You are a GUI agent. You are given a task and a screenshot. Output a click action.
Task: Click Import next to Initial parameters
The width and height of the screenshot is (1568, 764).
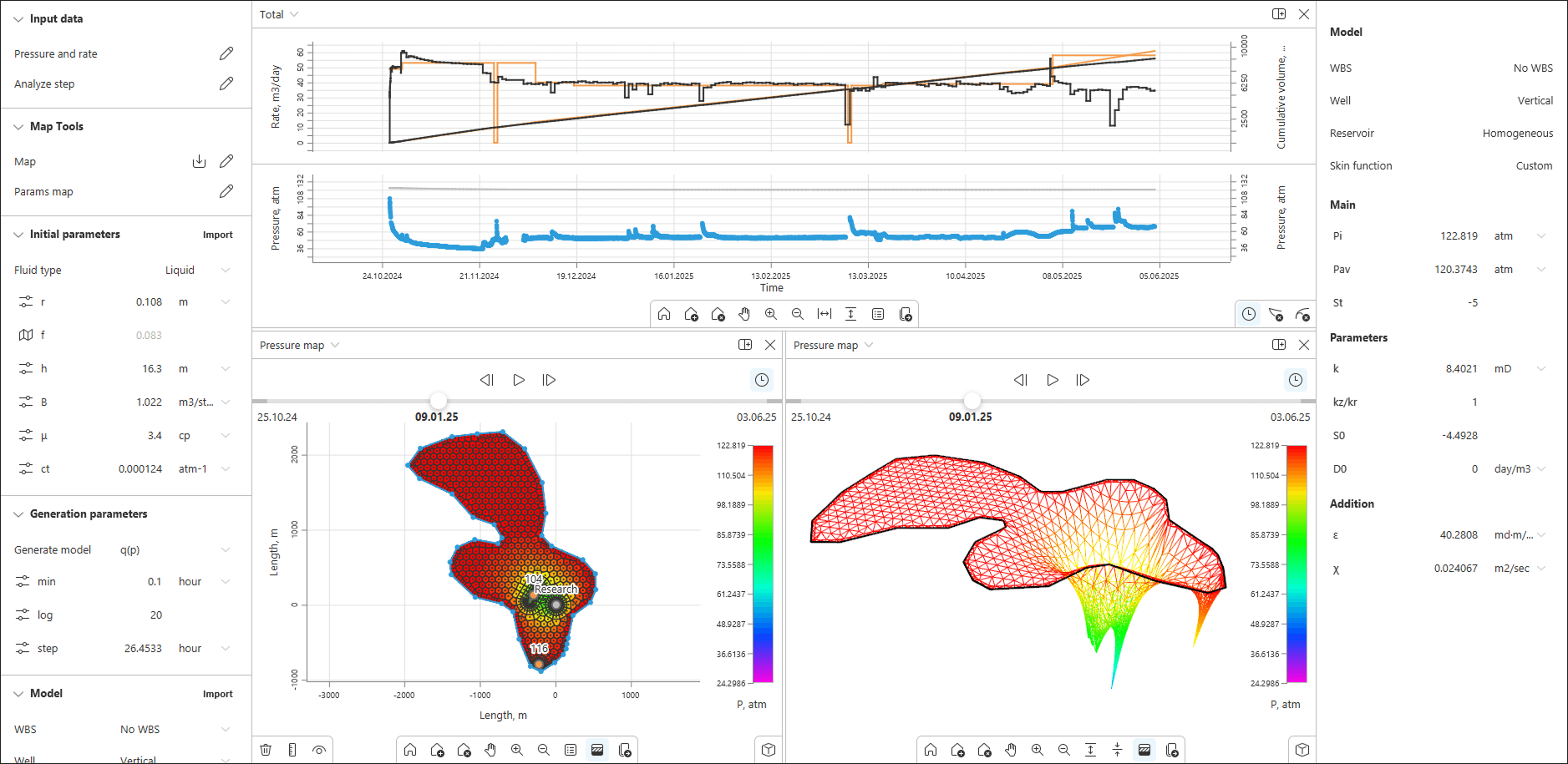point(217,235)
